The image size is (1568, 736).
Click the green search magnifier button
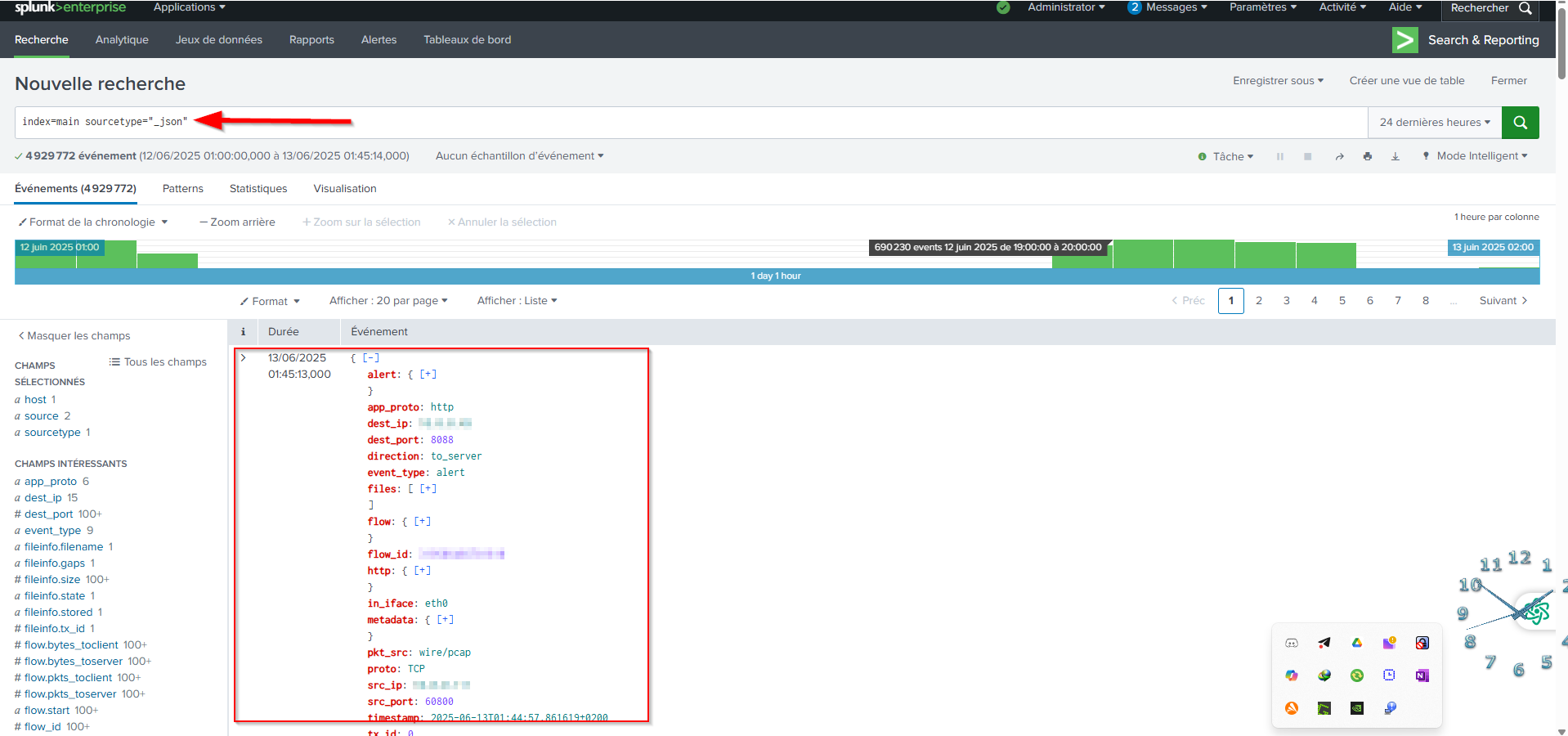point(1520,123)
